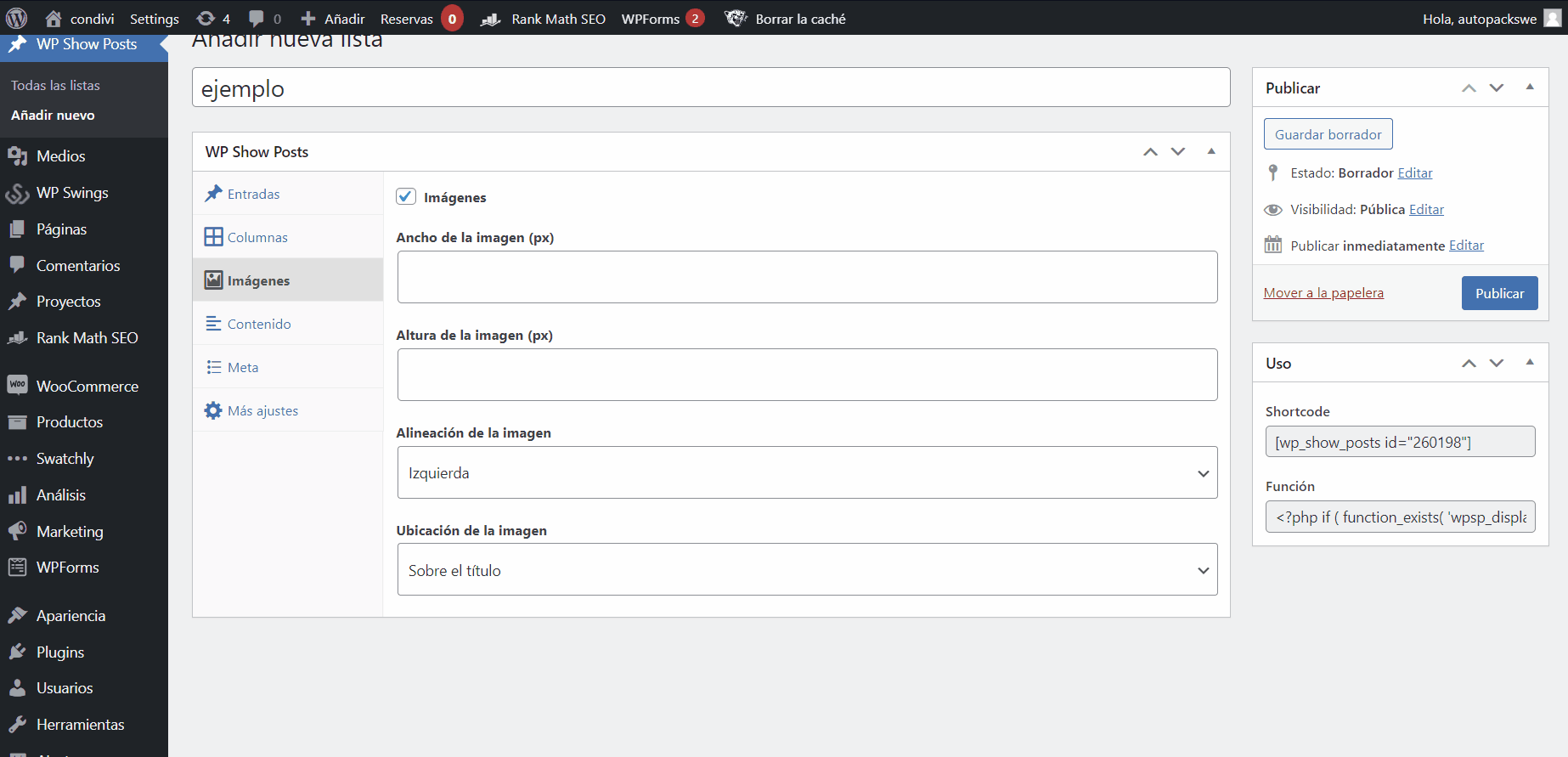
Task: Click the Mover a la papelera link
Action: point(1323,293)
